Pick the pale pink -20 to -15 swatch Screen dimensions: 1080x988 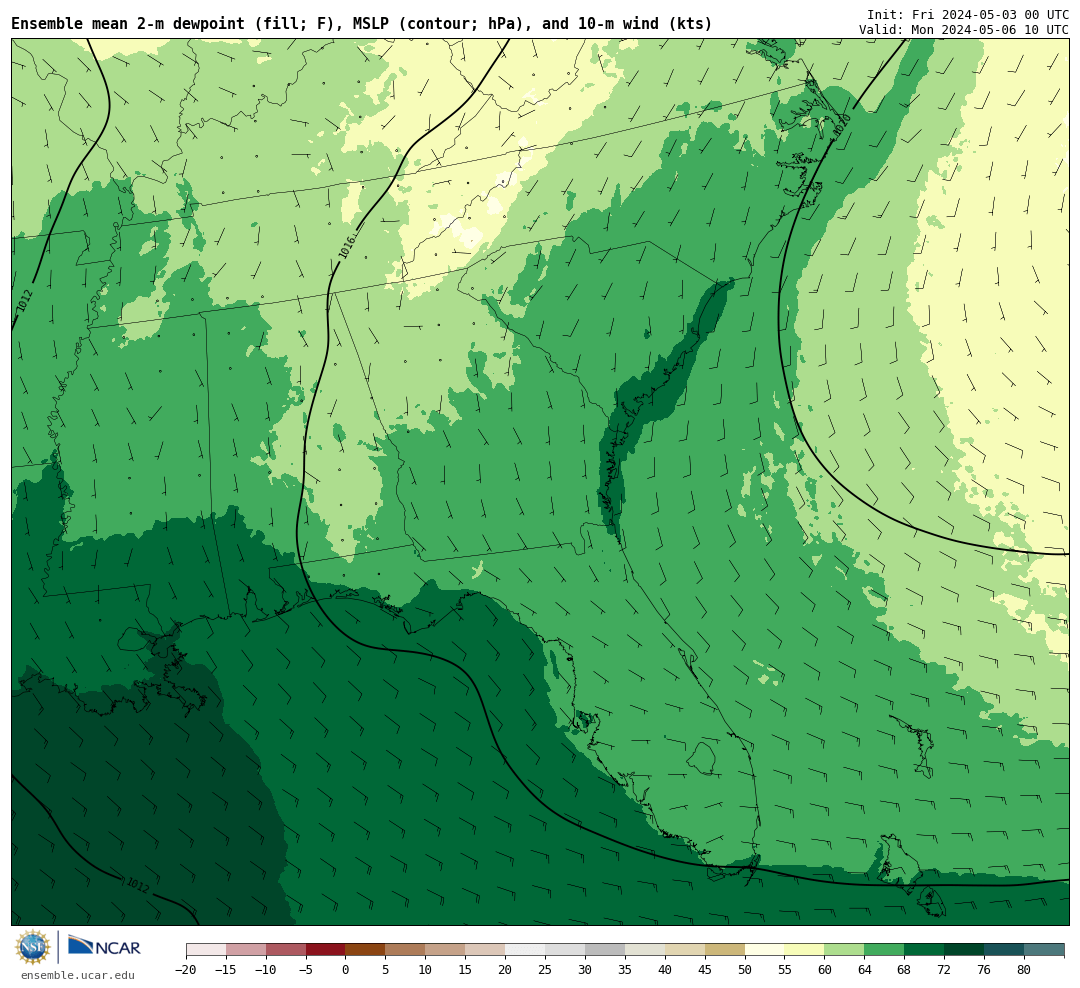tap(206, 949)
